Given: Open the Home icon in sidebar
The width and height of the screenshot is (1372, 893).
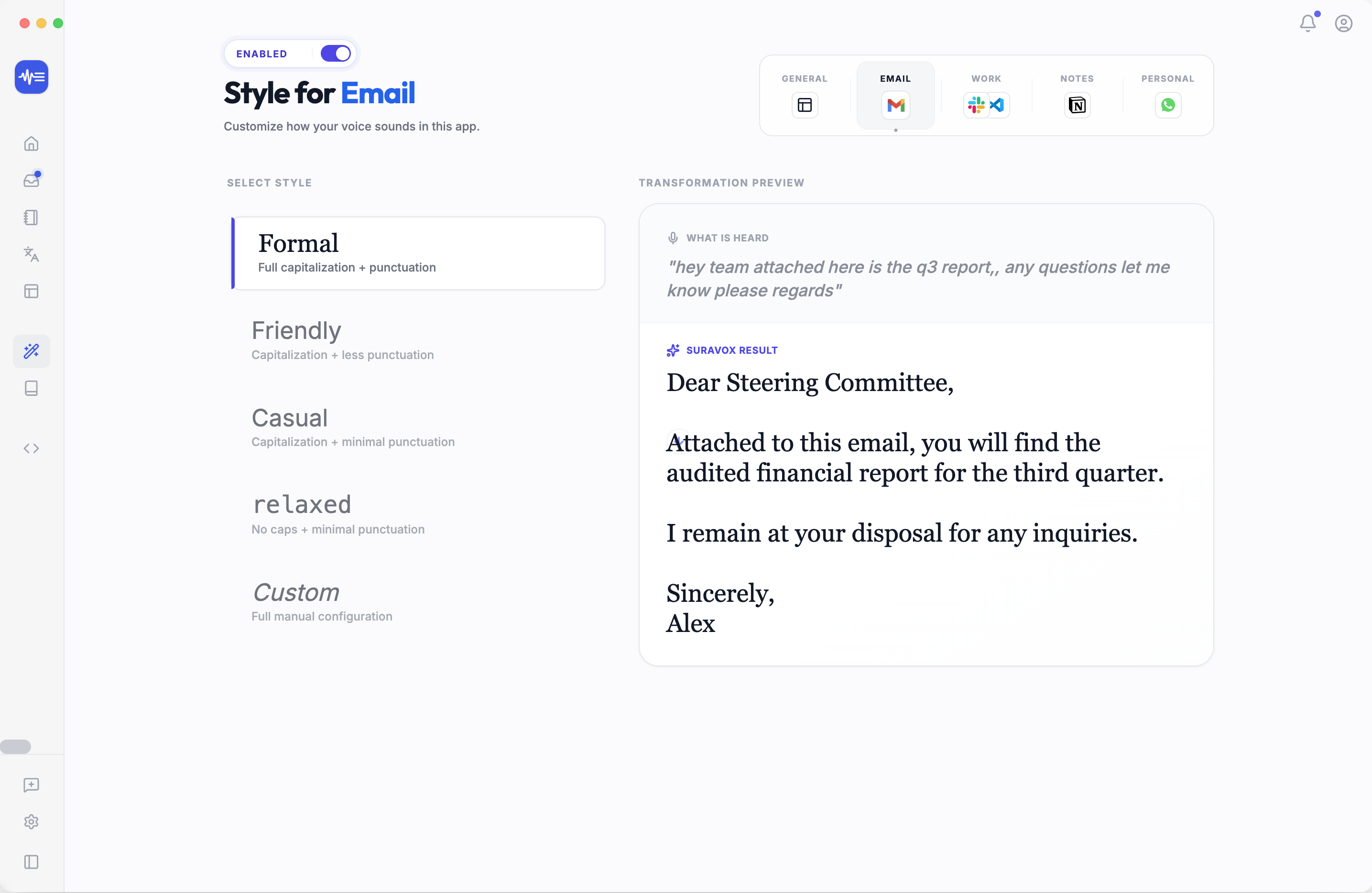Looking at the screenshot, I should click(31, 143).
